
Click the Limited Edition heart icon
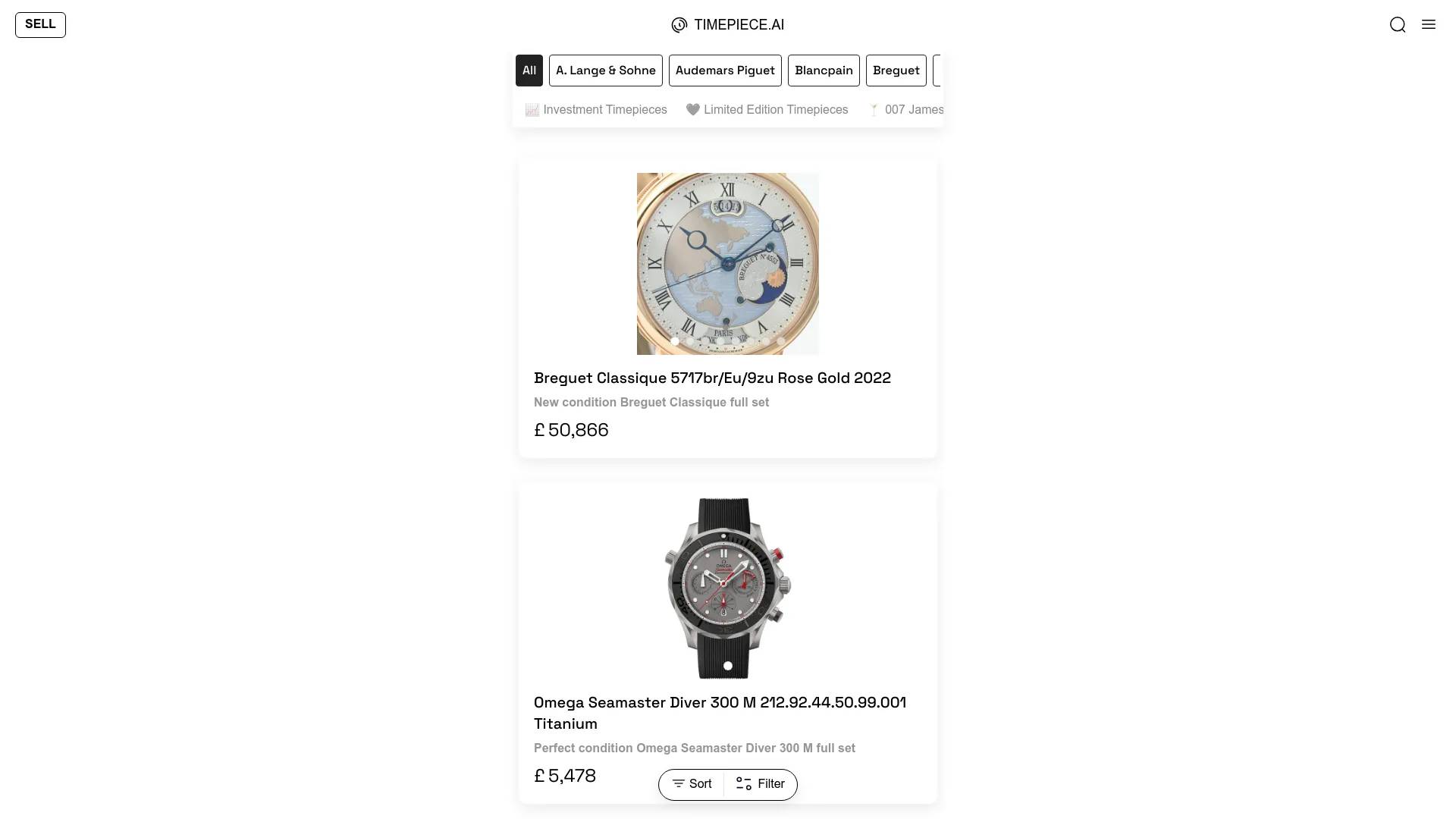click(693, 109)
